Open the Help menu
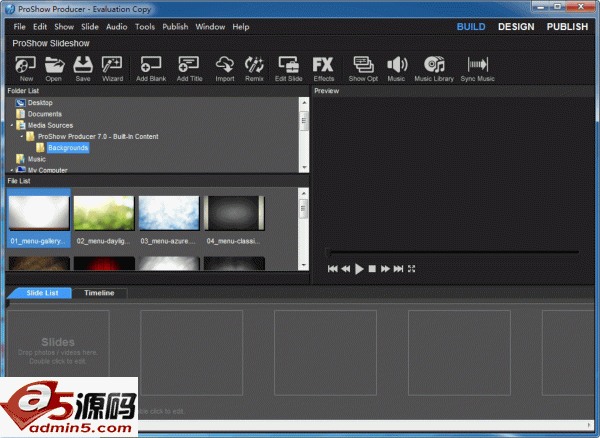The height and width of the screenshot is (438, 600). (x=241, y=27)
